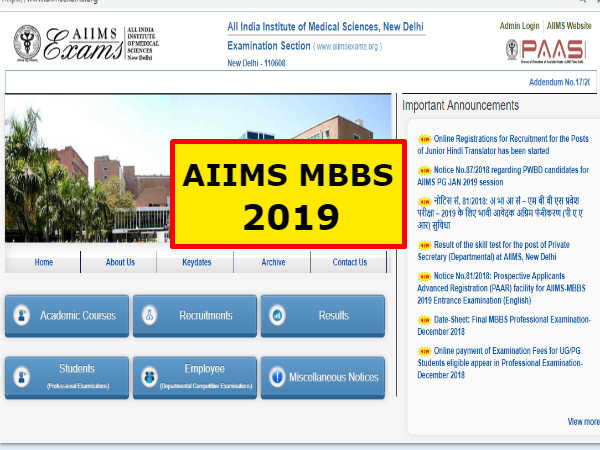
Task: Open the Recruitments button
Action: (x=195, y=316)
